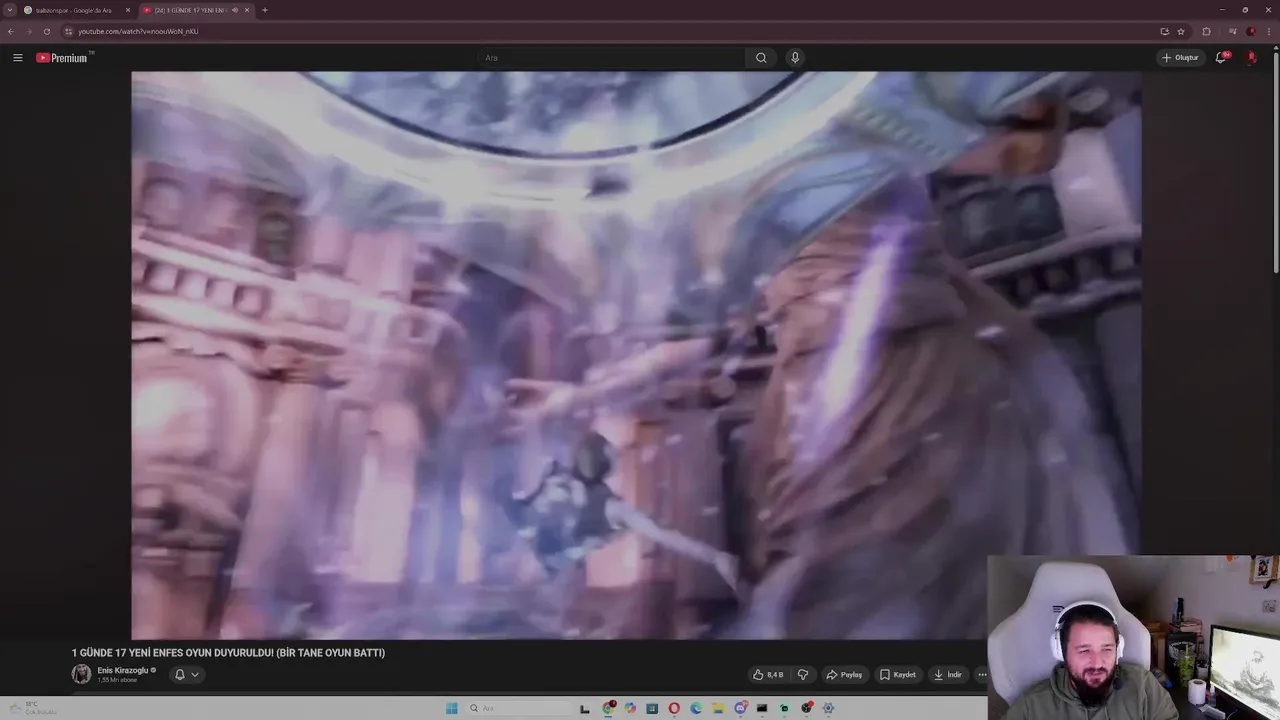
Task: Open Chrome three-dot menu
Action: click(1270, 31)
